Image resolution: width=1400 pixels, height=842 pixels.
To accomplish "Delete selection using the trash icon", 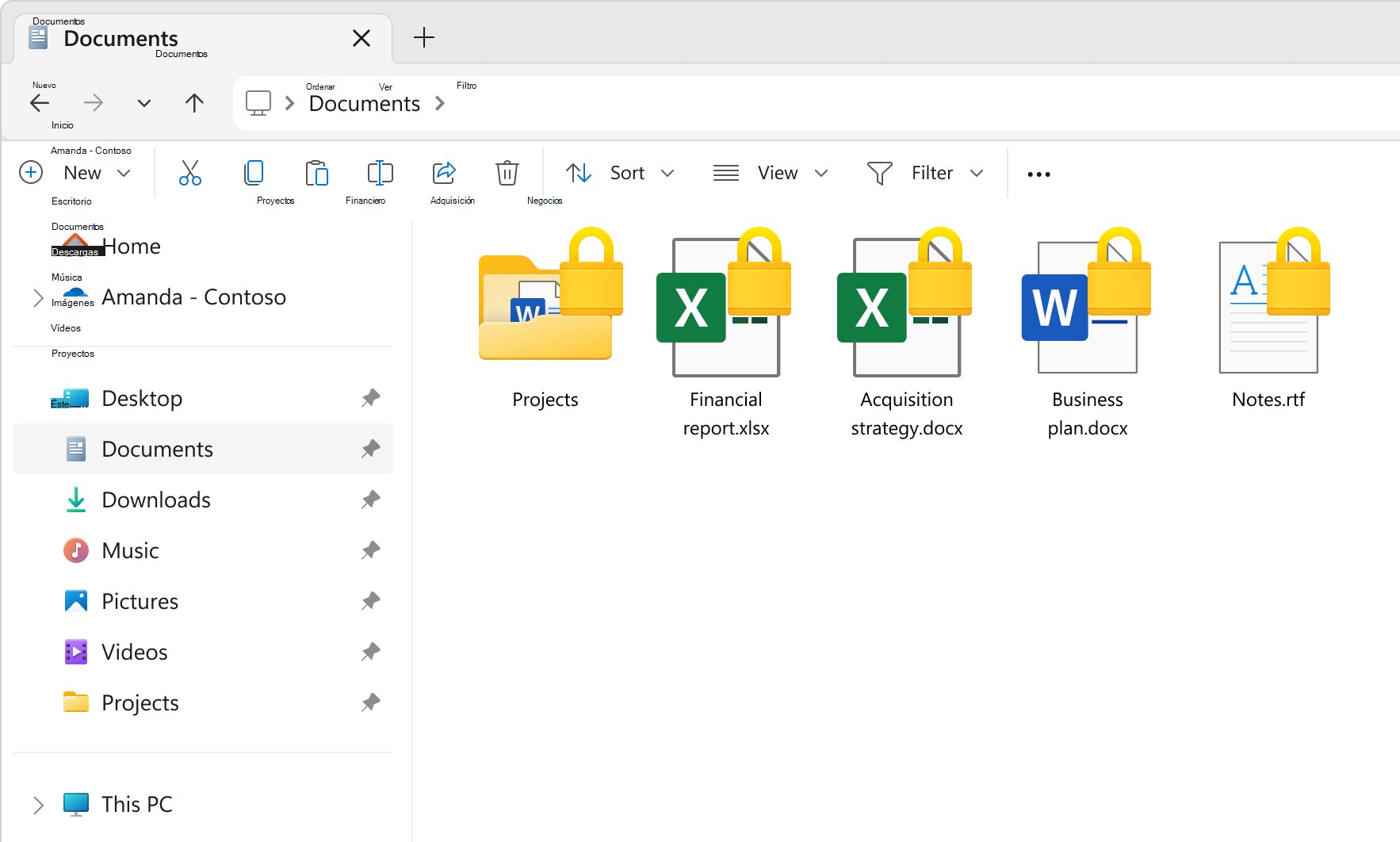I will coord(507,173).
